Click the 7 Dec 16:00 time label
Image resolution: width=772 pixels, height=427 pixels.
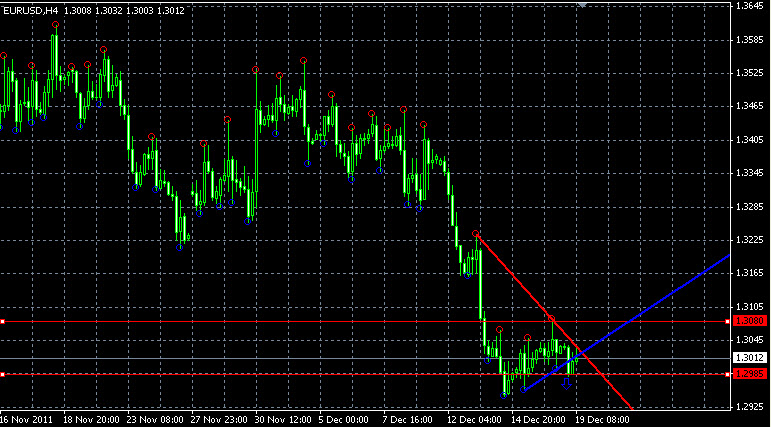click(408, 420)
